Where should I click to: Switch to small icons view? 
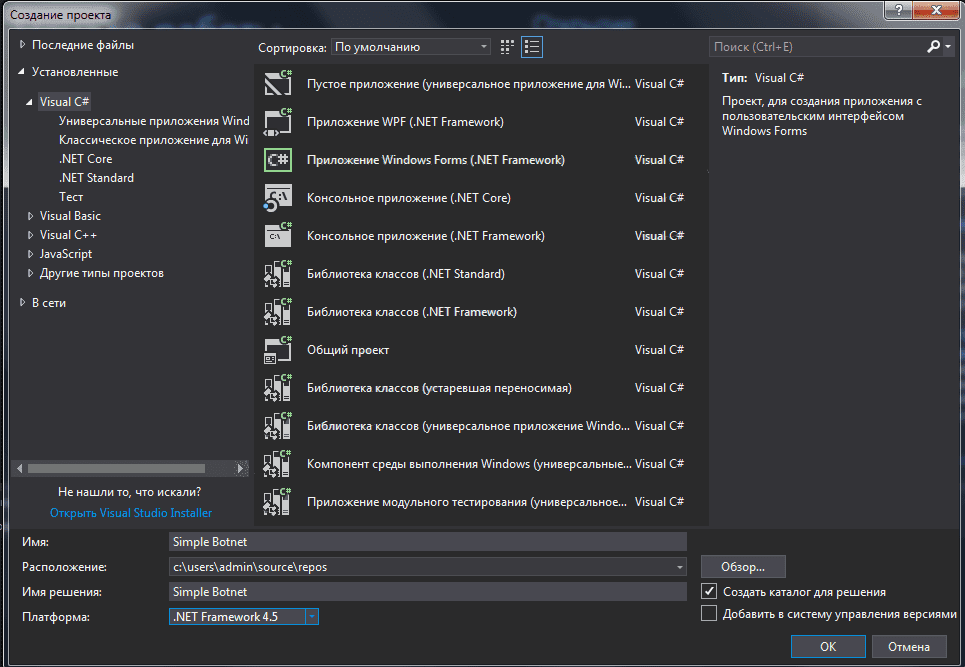507,47
